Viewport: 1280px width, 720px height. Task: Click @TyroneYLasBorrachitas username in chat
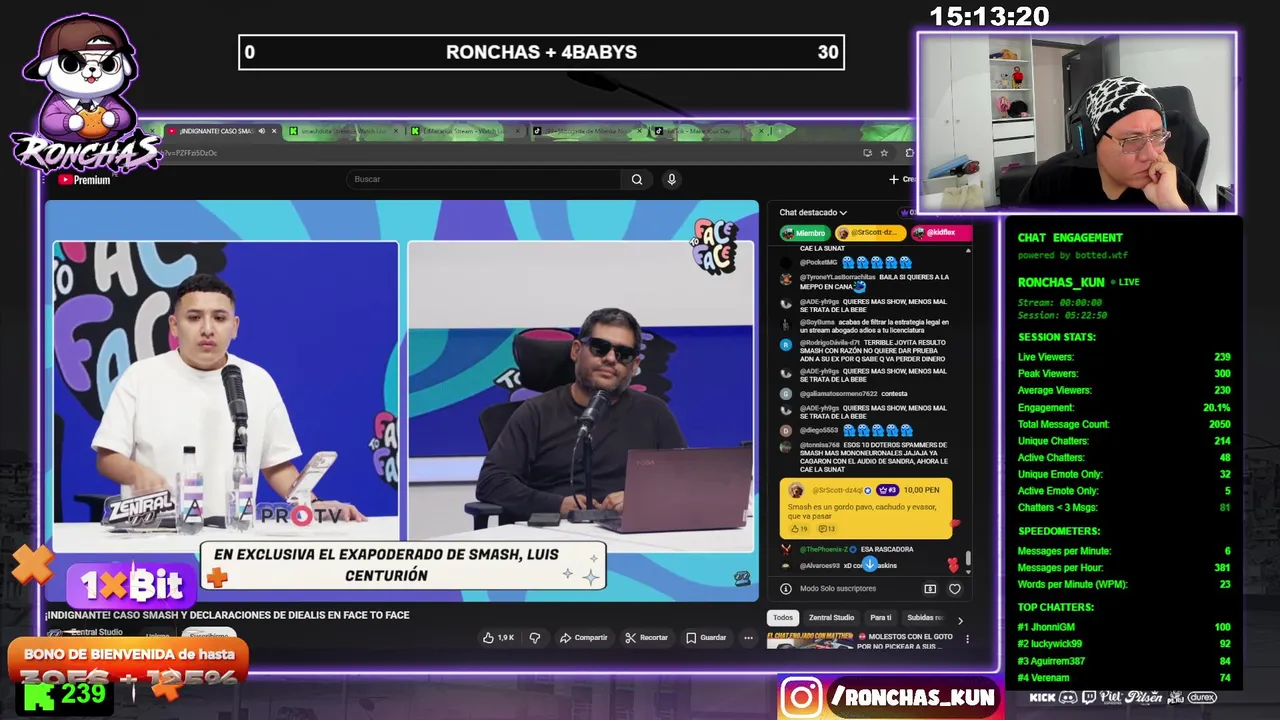837,277
